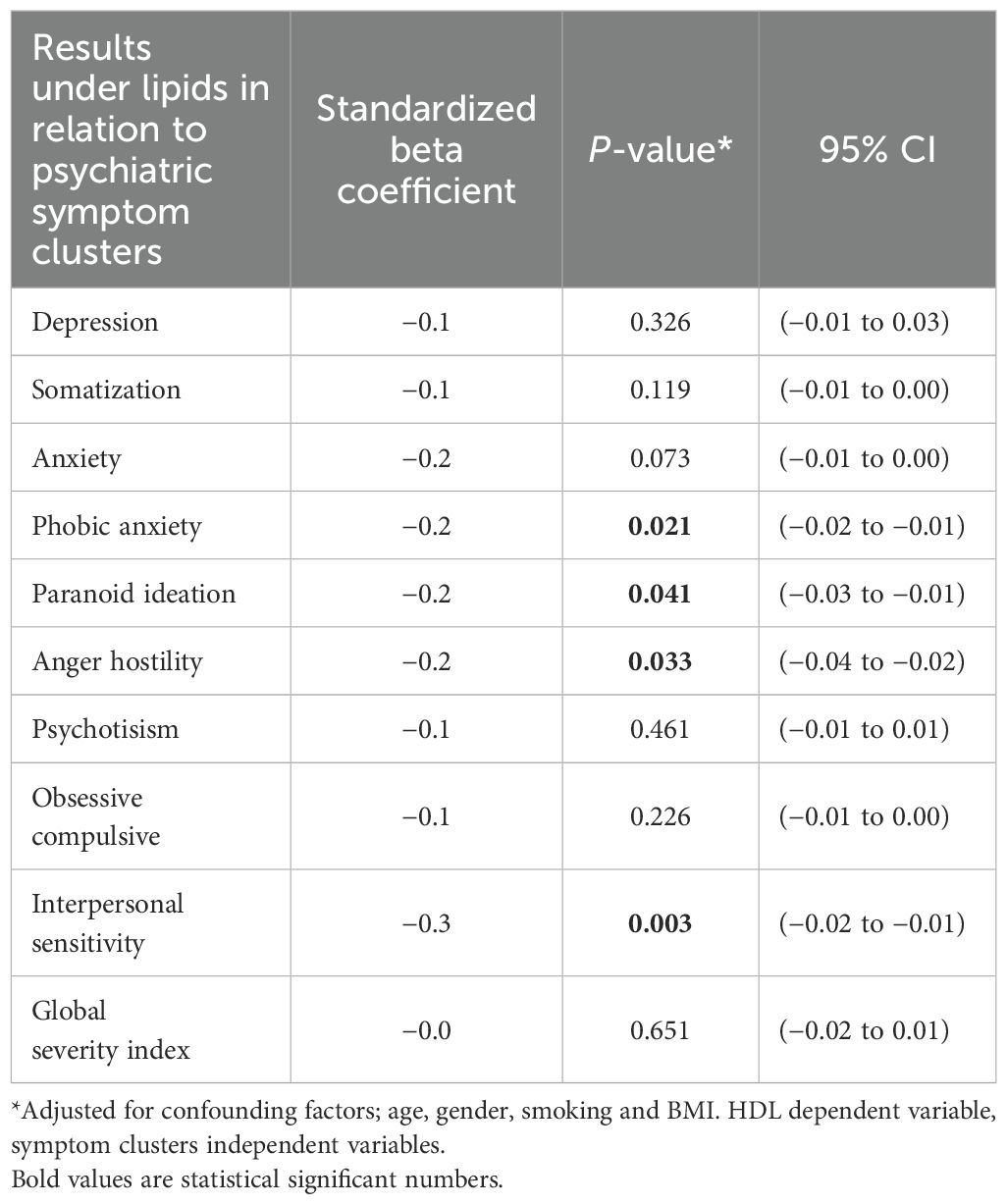
Task: Click the 'Phobic anxiety' row label
Action: tap(116, 526)
